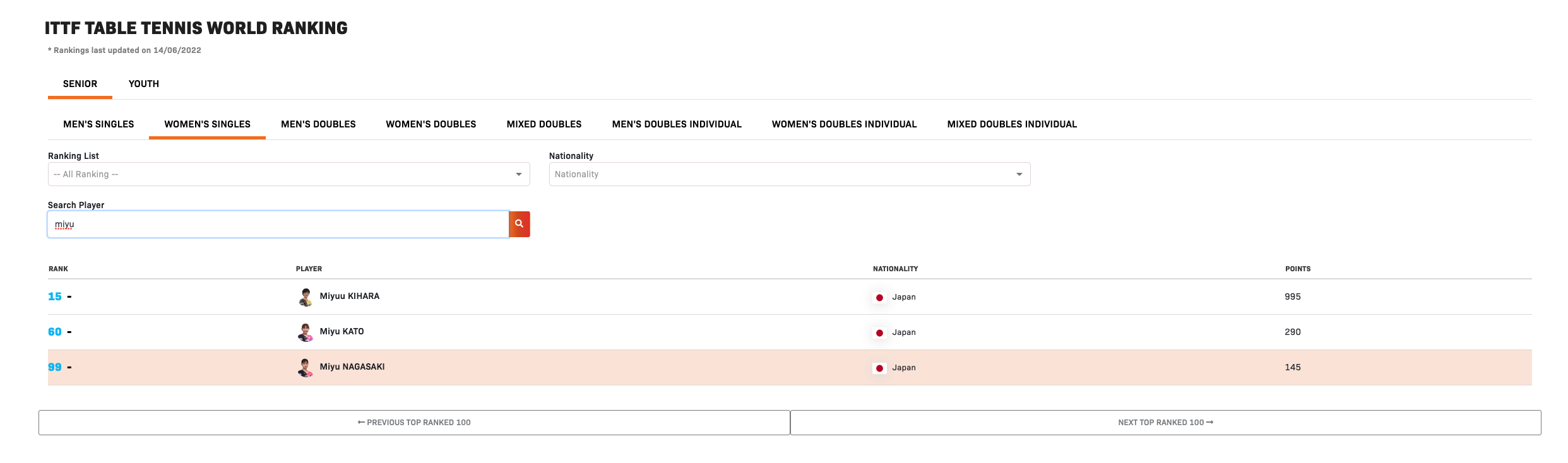Click into the Search Player field
This screenshot has width=1568, height=463.
click(278, 225)
